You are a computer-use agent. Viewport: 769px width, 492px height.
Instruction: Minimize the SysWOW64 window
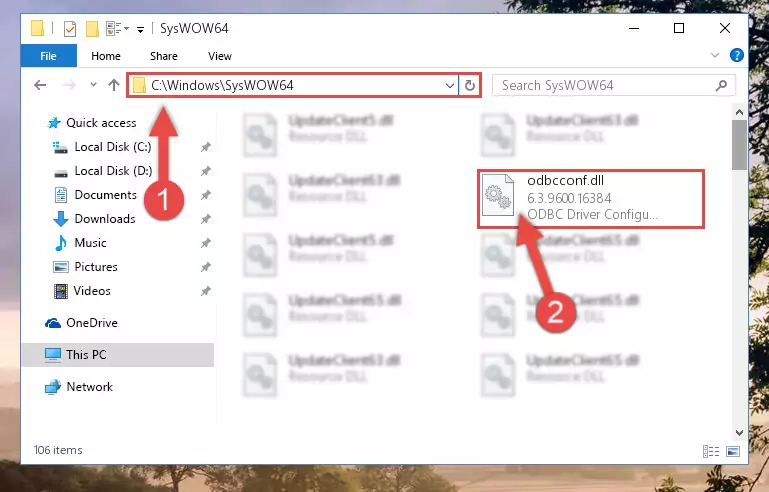coord(634,28)
